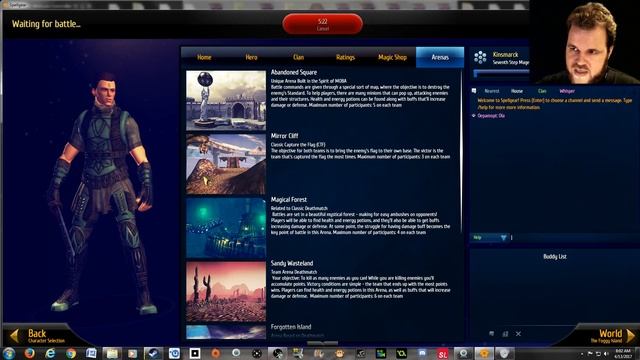Open the red SL app in taskbar

(x=443, y=354)
